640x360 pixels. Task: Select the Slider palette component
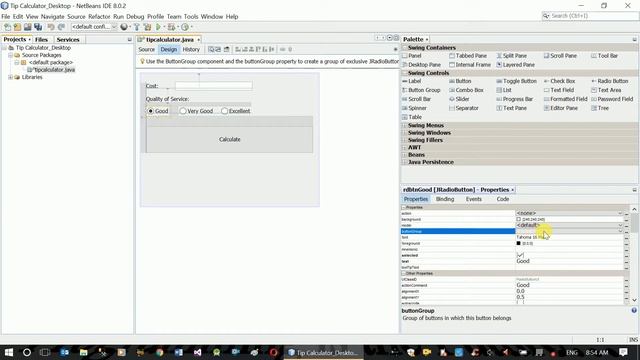[459, 99]
